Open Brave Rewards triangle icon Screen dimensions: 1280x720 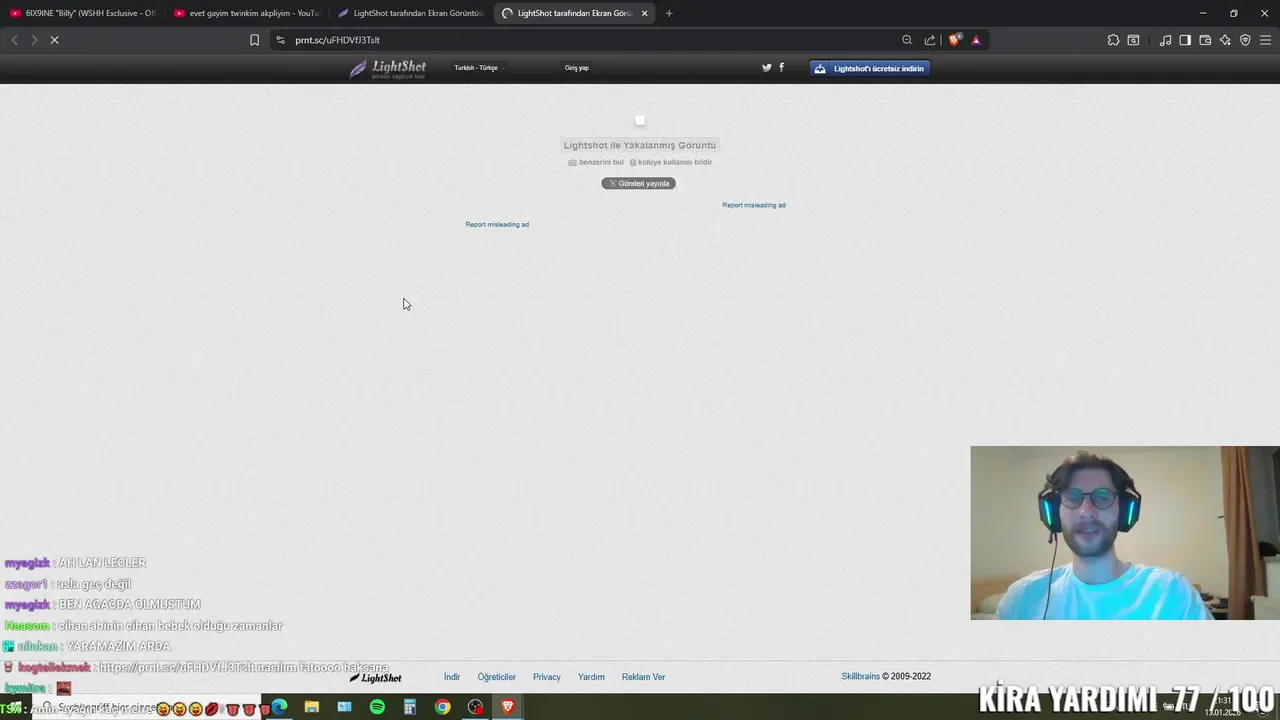point(976,40)
